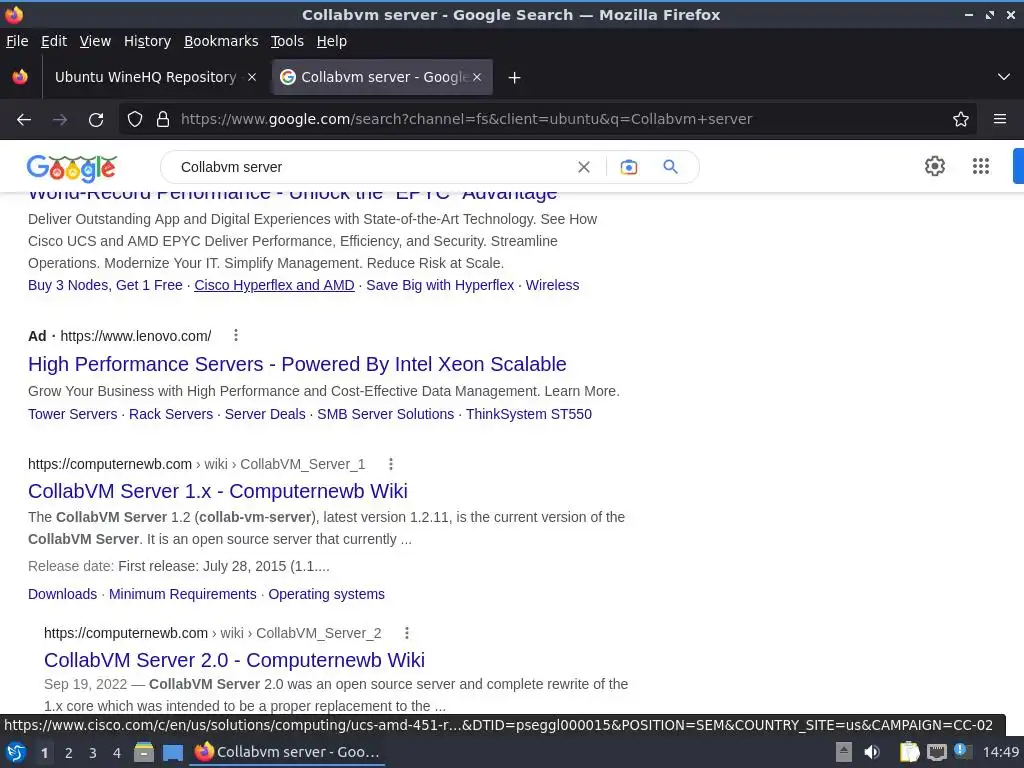Focus Collabvm server Firefox taskbar entry

(287, 752)
